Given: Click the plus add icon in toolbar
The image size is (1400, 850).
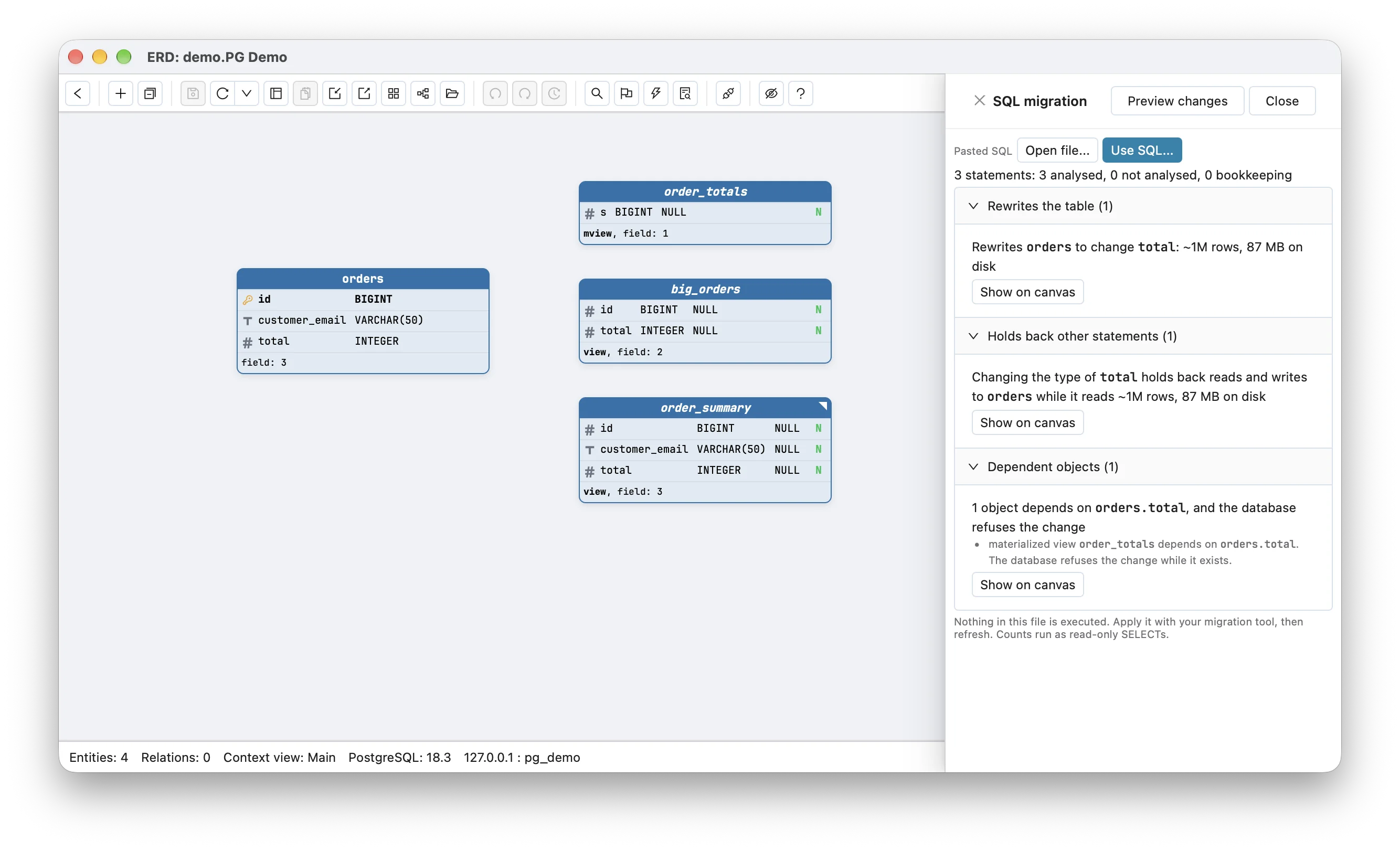Looking at the screenshot, I should coord(121,93).
